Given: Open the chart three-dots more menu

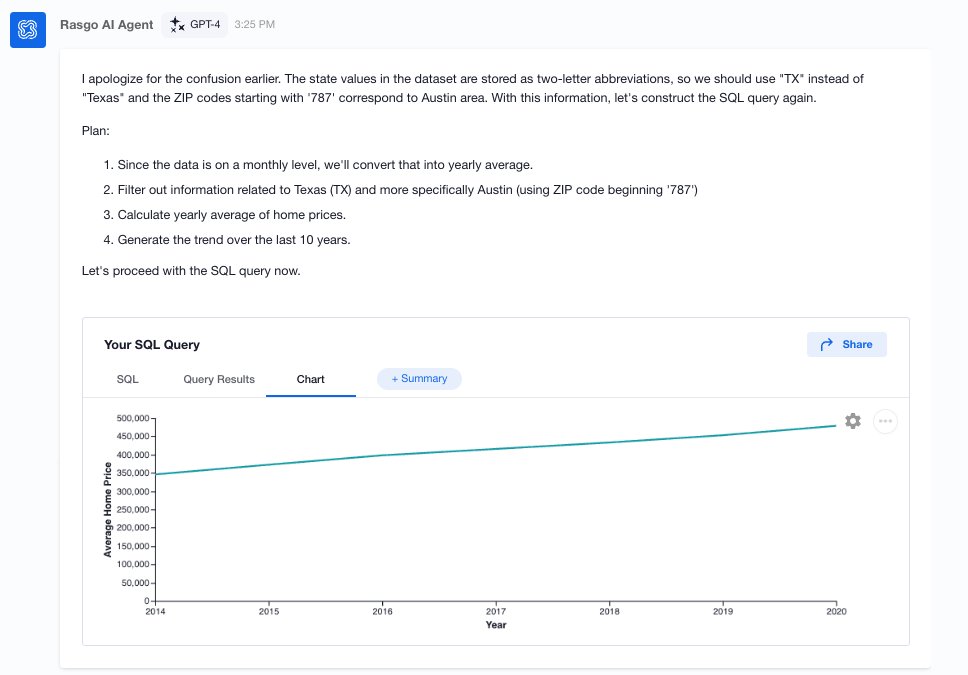Looking at the screenshot, I should [x=885, y=421].
